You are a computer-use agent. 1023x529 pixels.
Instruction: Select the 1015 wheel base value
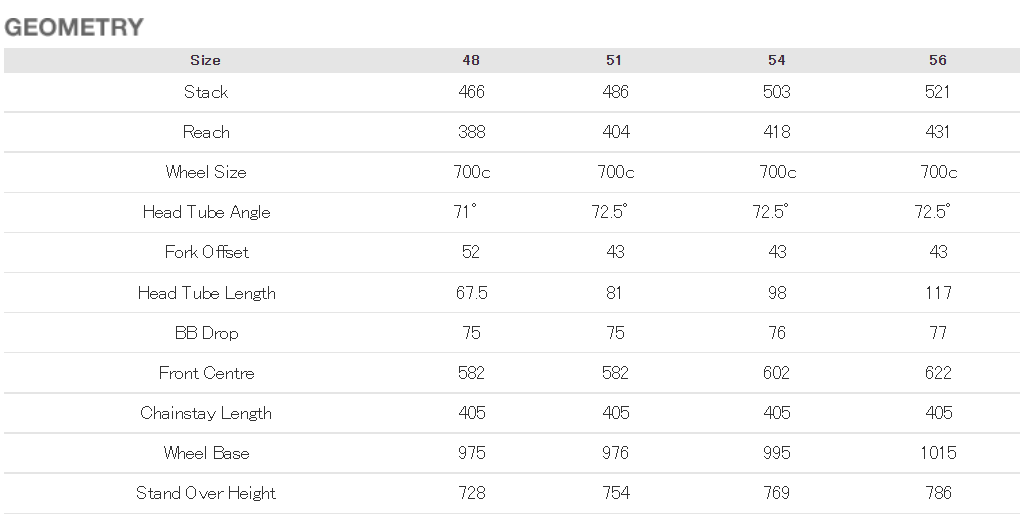pos(938,453)
